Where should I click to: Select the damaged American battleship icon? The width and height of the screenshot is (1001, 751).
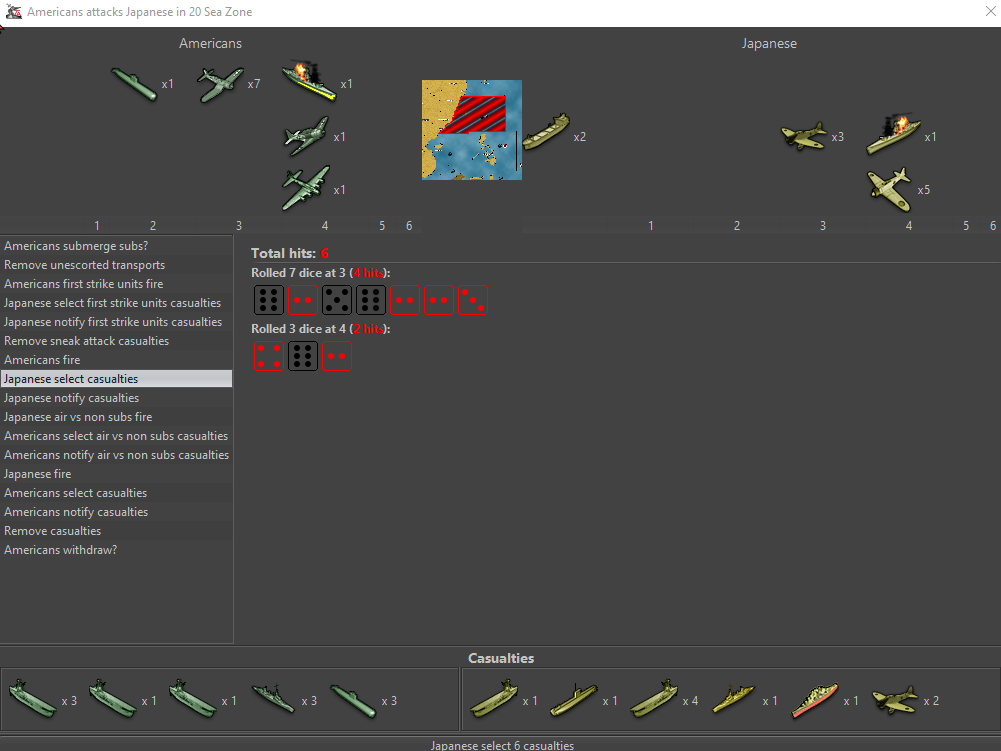pyautogui.click(x=308, y=83)
